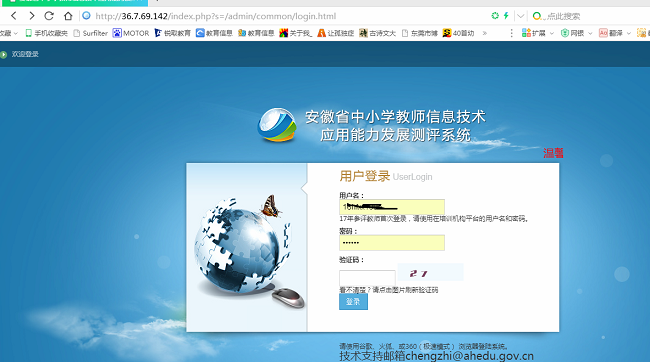Click the address bar URL
This screenshot has height=362, width=650.
(216, 16)
